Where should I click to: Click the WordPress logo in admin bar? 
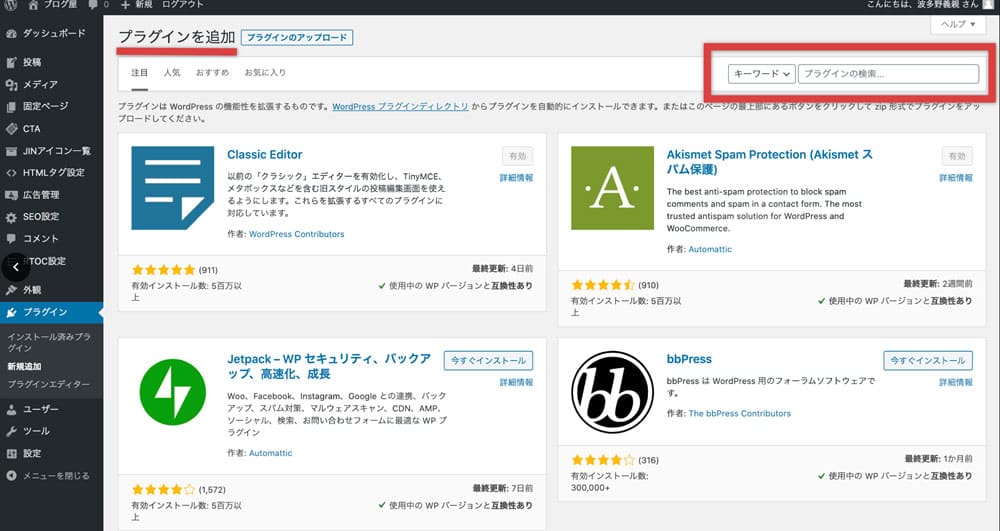click(x=11, y=4)
